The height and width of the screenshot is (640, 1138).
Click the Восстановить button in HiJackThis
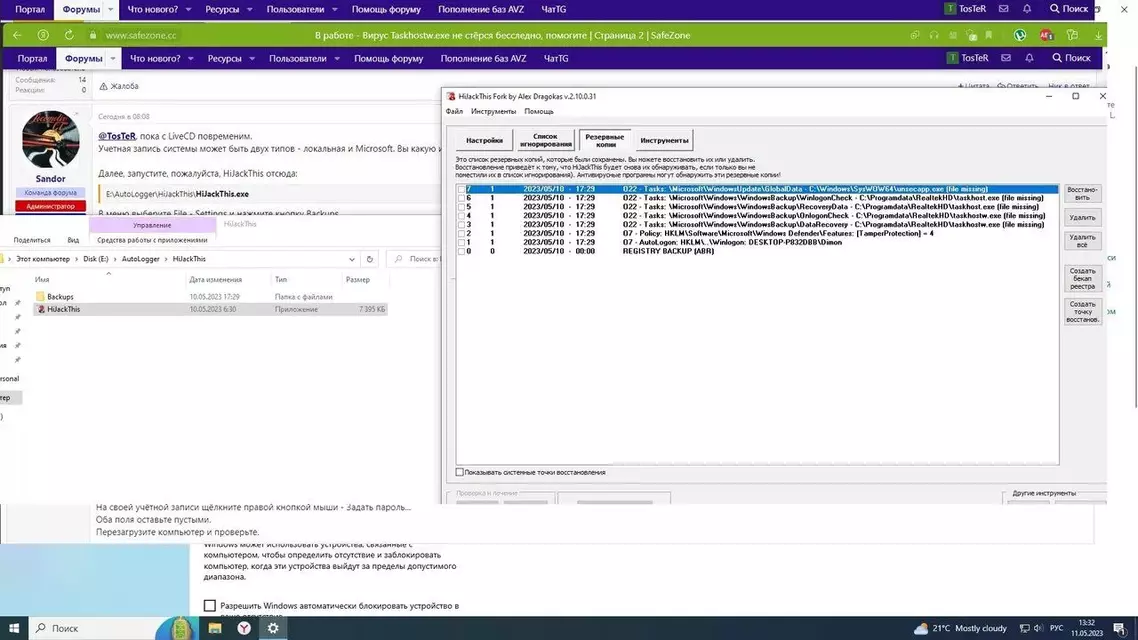1082,193
